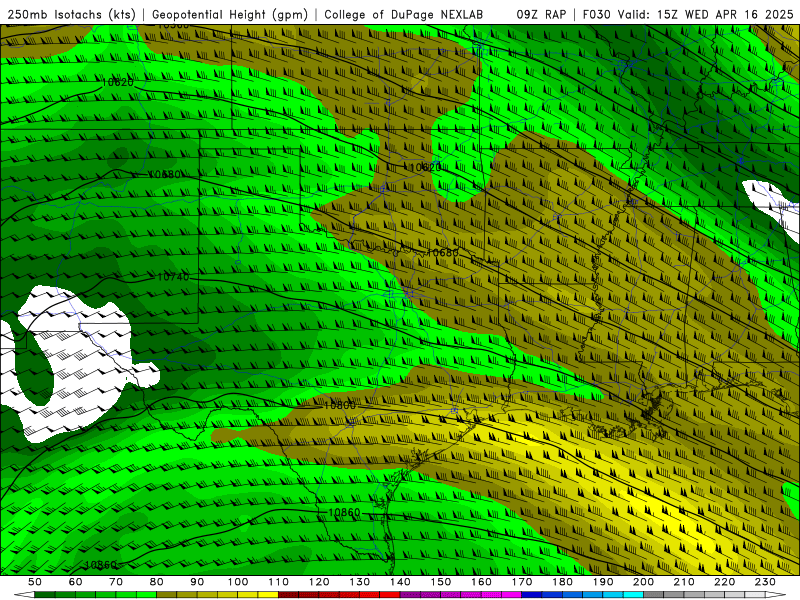The width and height of the screenshot is (800, 600).
Task: Click the 10800 contour label
Action: [x=339, y=406]
